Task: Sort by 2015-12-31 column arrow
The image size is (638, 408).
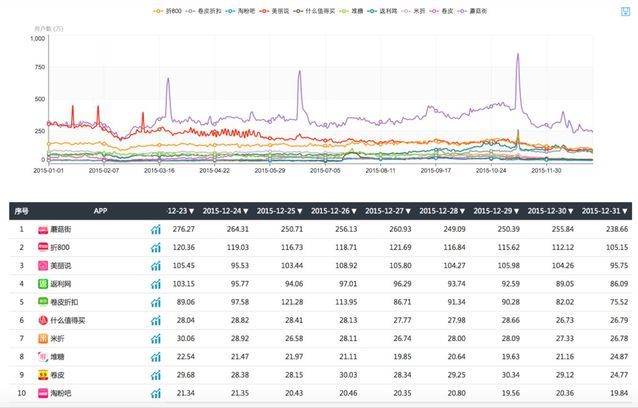Action: pos(625,211)
